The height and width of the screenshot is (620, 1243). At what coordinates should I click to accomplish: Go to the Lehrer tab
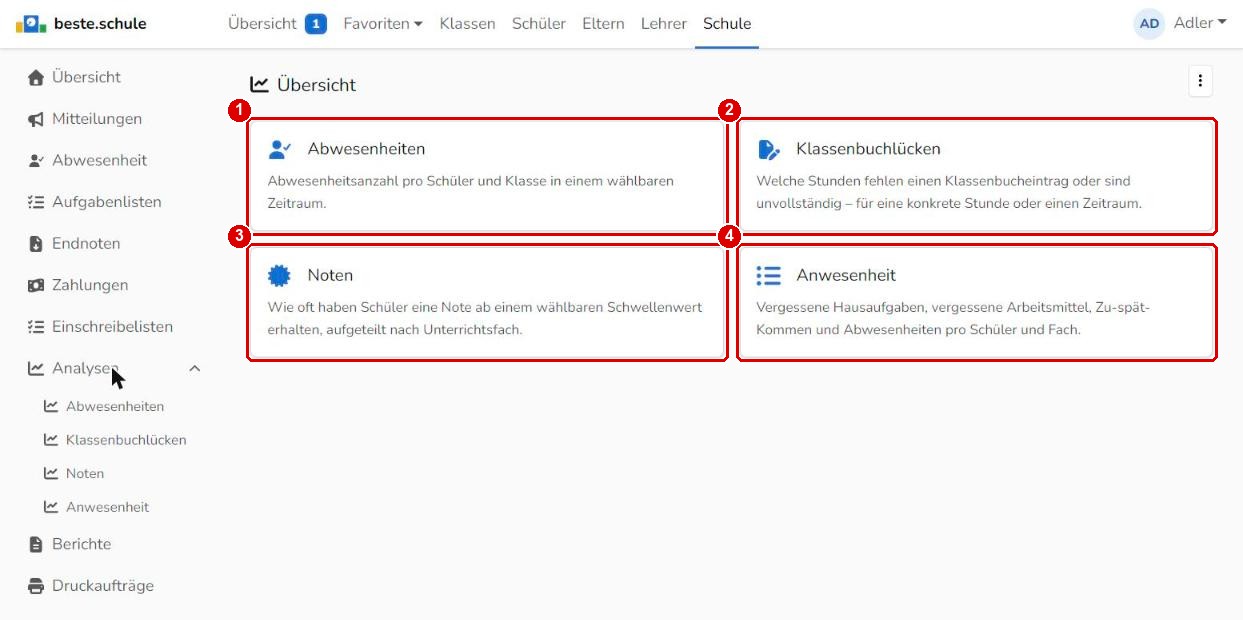(664, 23)
